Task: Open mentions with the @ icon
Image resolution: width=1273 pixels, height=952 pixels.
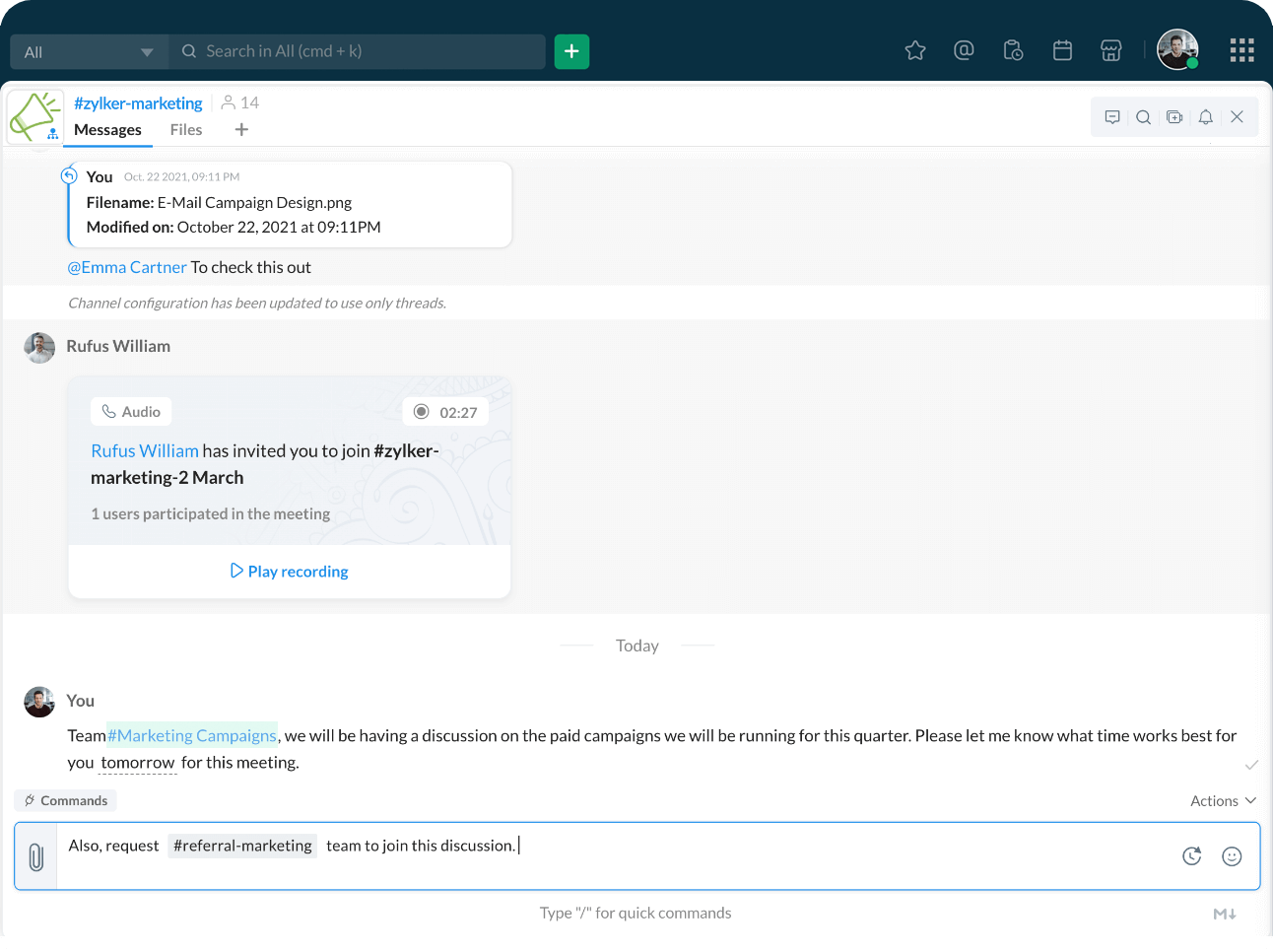Action: (x=964, y=50)
